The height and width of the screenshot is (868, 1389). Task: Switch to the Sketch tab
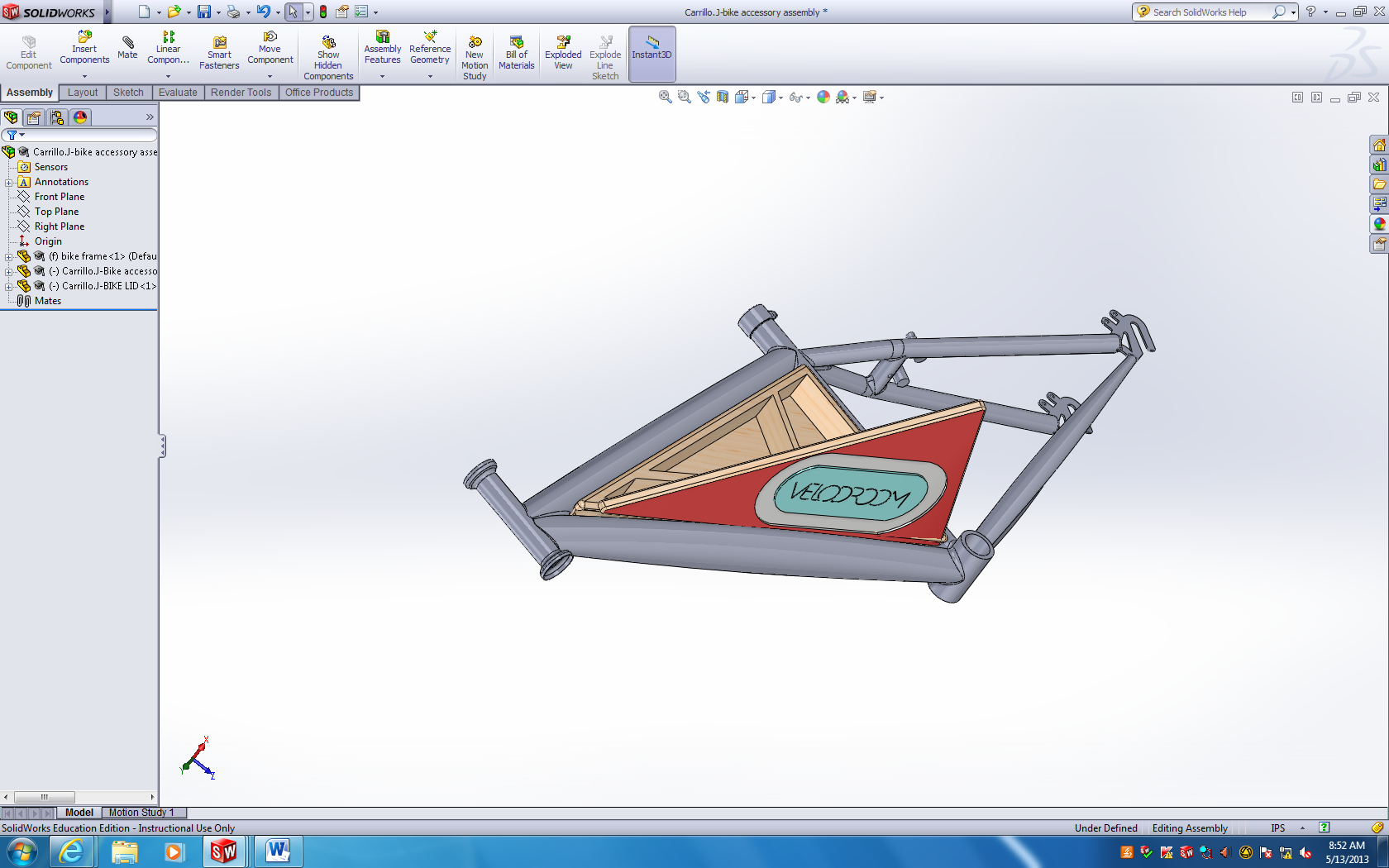click(128, 93)
